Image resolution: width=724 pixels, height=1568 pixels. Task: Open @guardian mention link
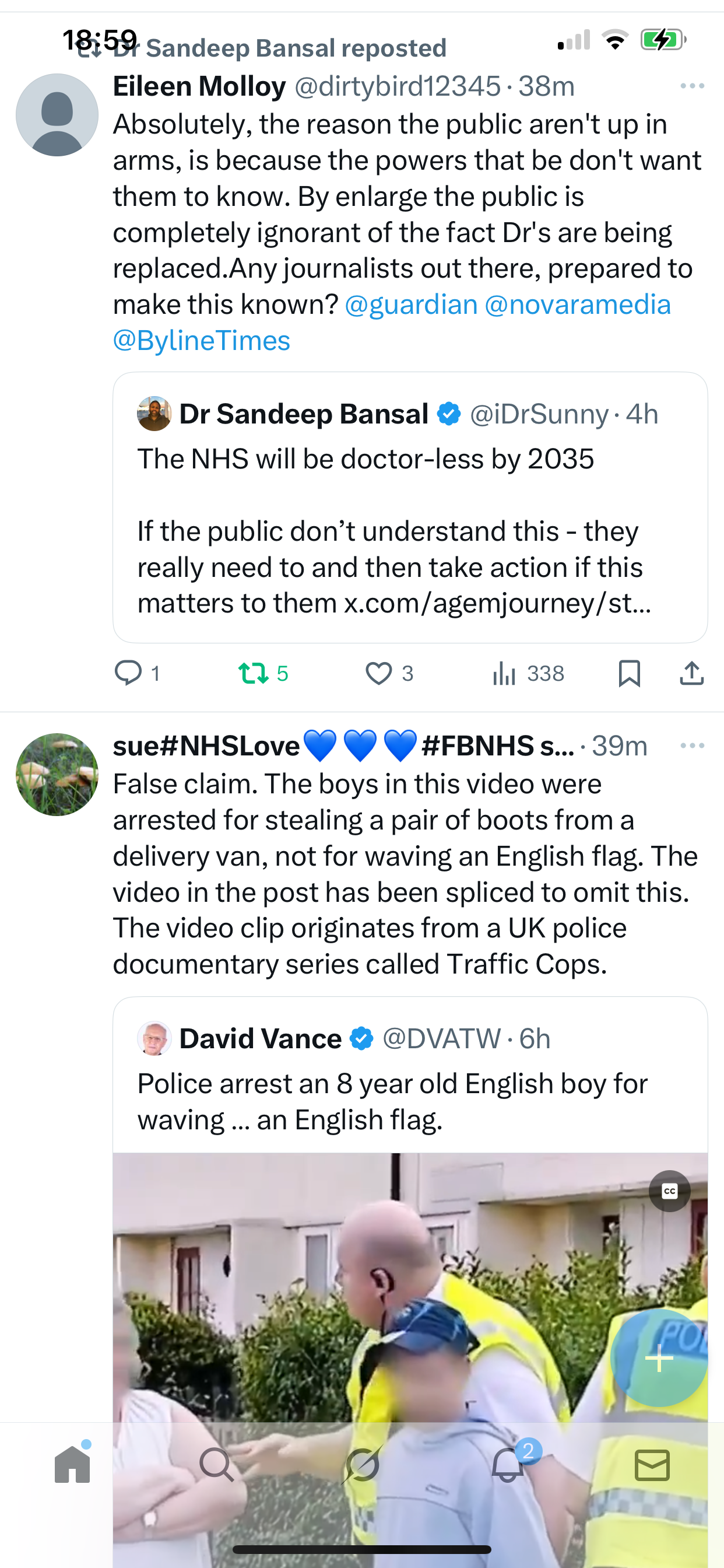[412, 304]
